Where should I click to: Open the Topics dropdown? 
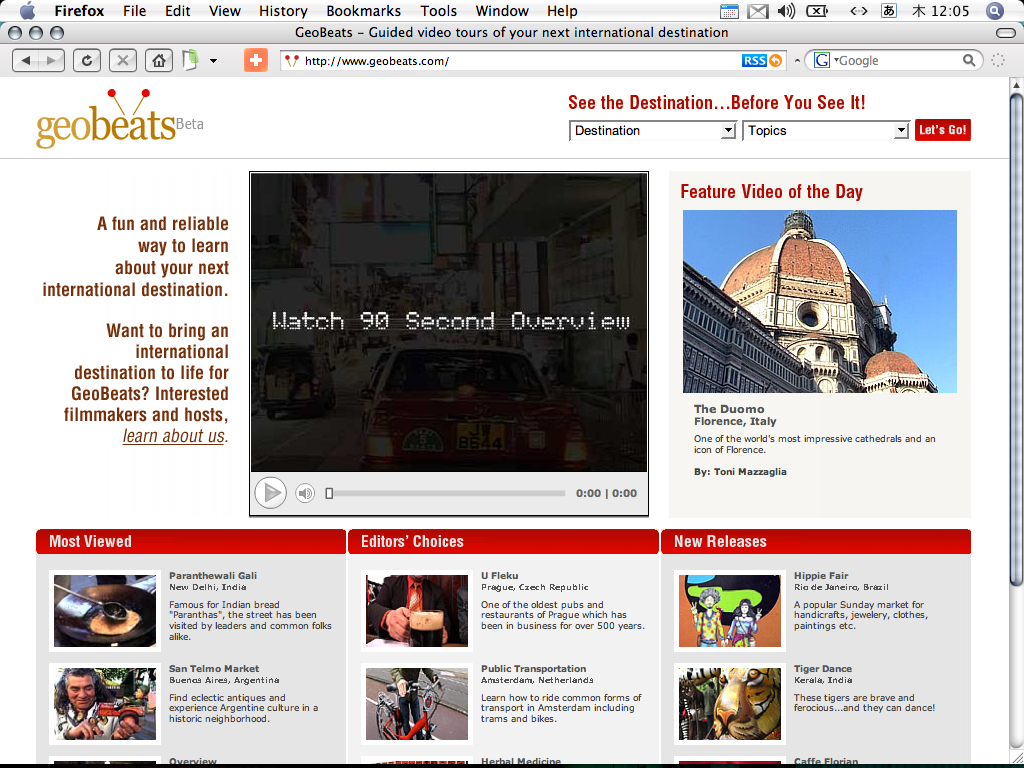826,131
